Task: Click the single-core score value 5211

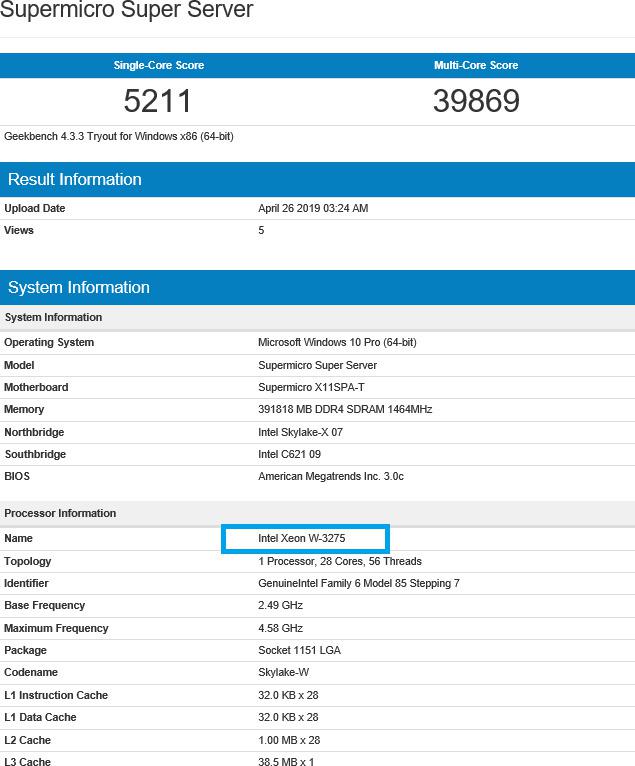Action: coord(157,101)
